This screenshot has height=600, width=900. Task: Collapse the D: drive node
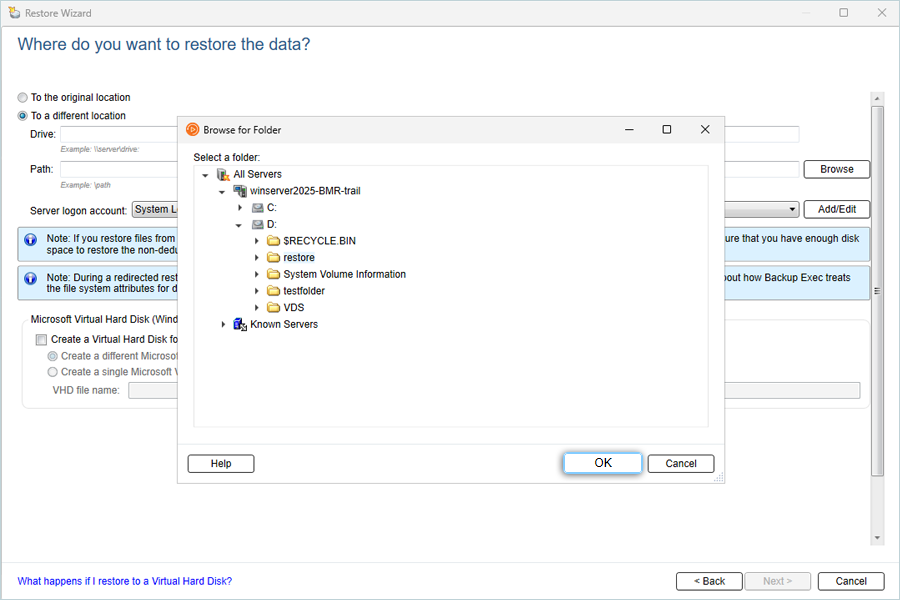coord(239,224)
